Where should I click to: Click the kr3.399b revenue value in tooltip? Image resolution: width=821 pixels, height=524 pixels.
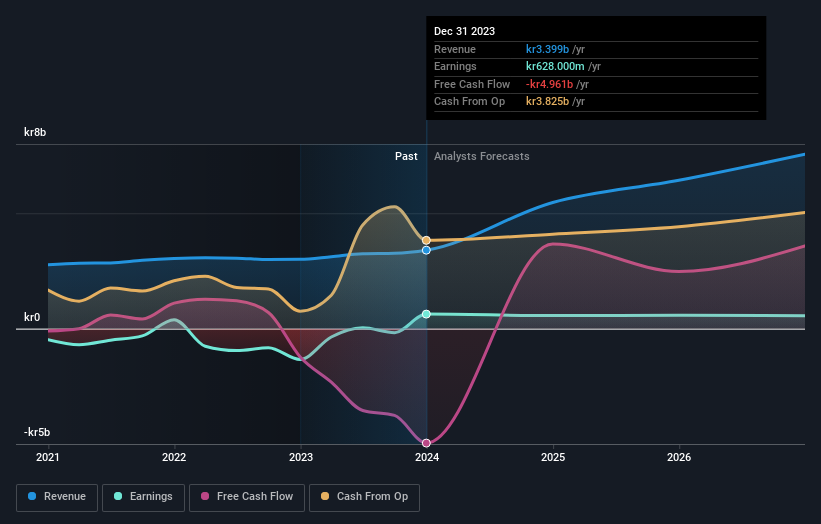pyautogui.click(x=547, y=49)
